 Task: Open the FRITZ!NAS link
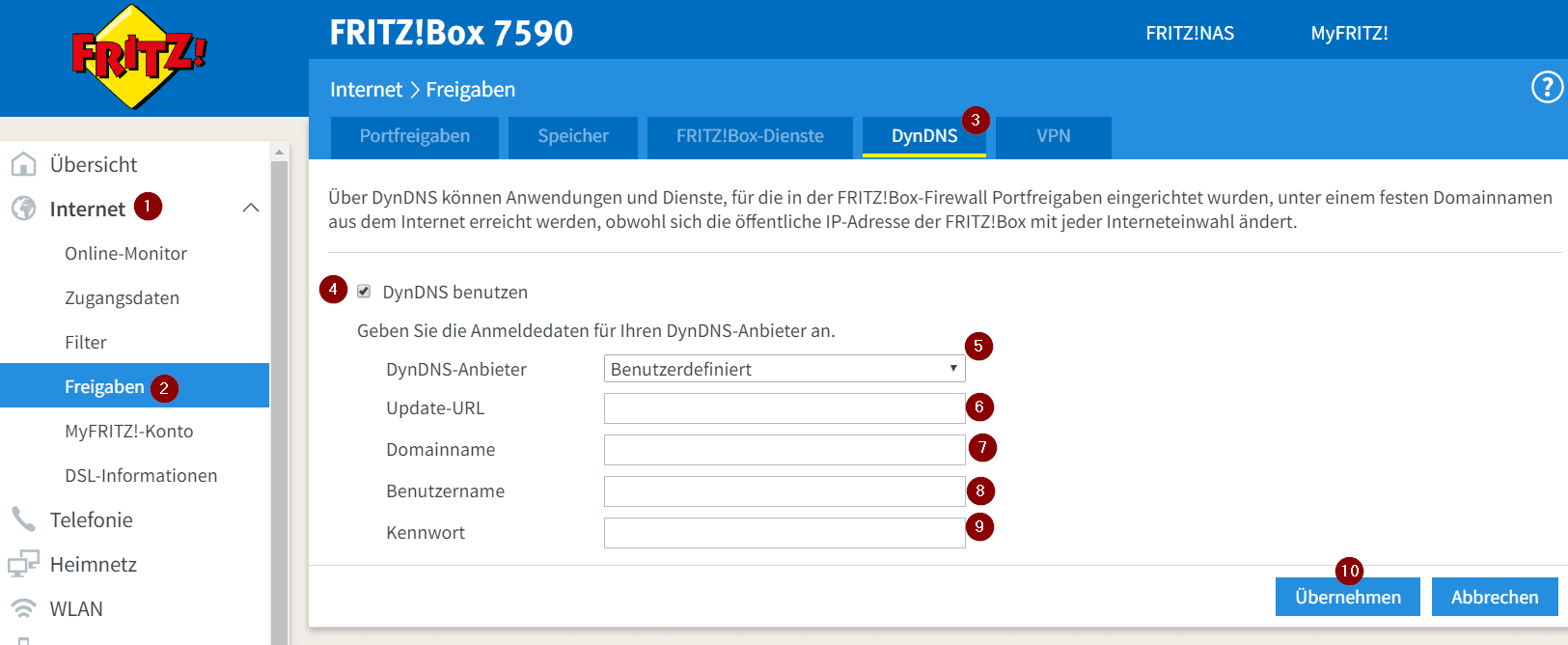(1190, 34)
